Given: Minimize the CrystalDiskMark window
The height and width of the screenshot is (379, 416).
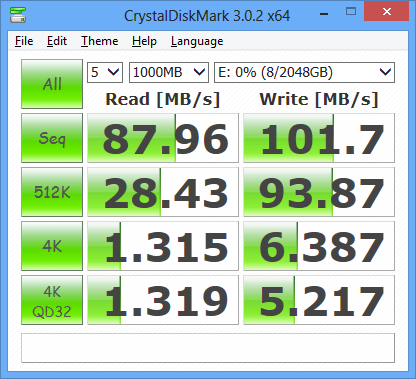Looking at the screenshot, I should pyautogui.click(x=324, y=13).
